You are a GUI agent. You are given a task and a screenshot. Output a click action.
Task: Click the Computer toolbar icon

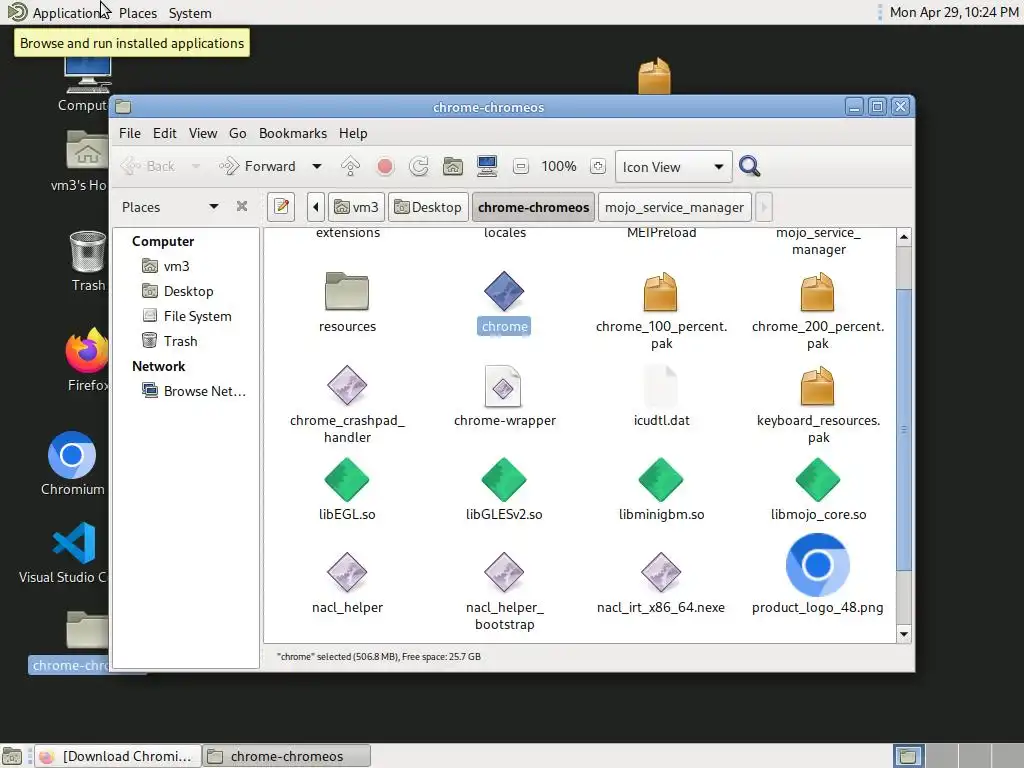(487, 167)
